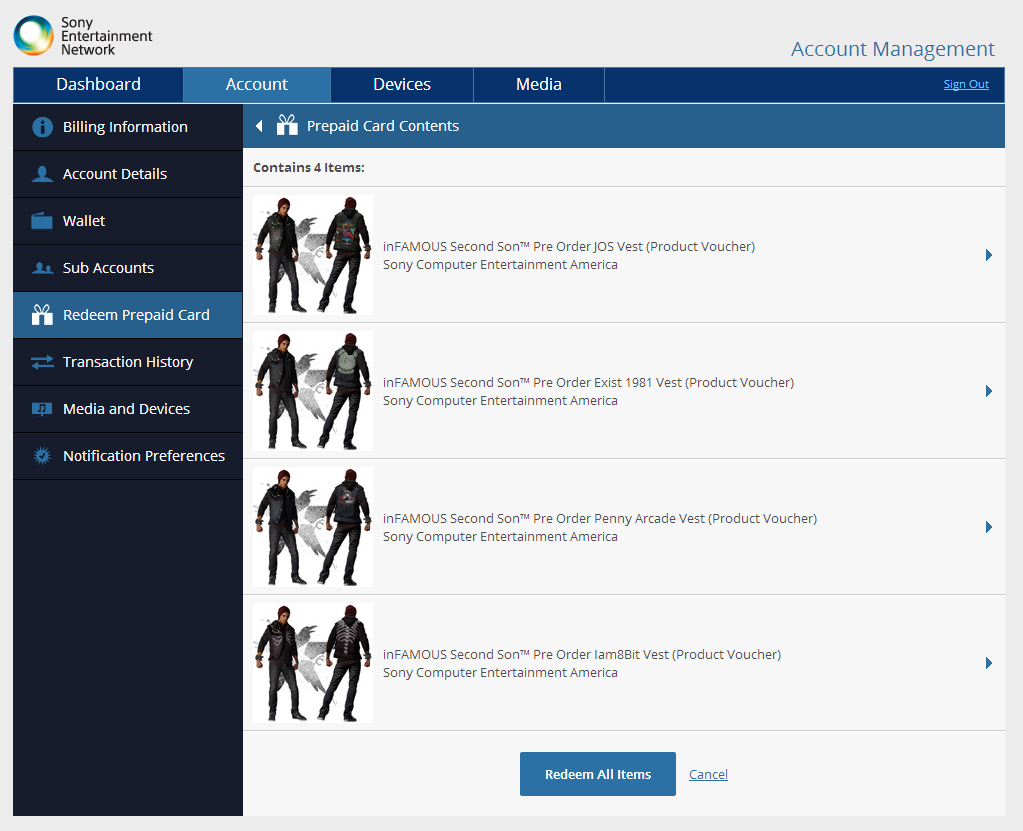Click the Sign Out link
1023x831 pixels.
966,84
